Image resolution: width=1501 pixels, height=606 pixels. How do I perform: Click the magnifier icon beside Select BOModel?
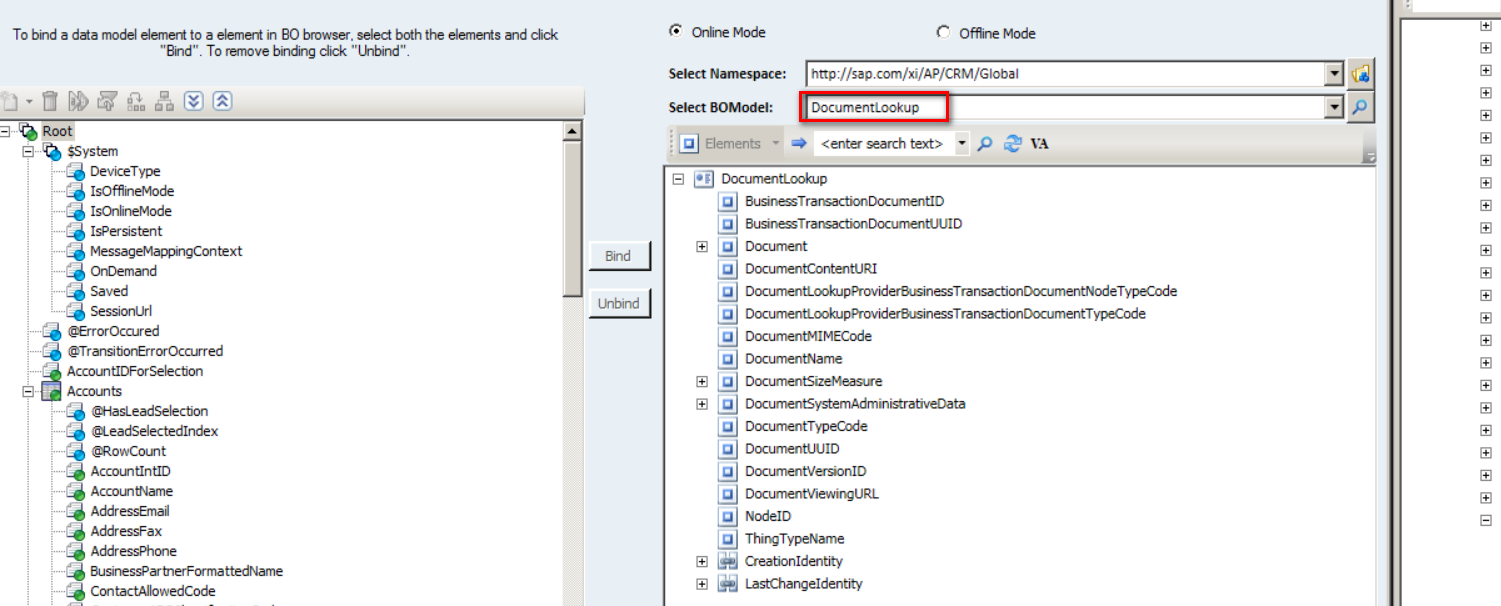click(x=1361, y=107)
